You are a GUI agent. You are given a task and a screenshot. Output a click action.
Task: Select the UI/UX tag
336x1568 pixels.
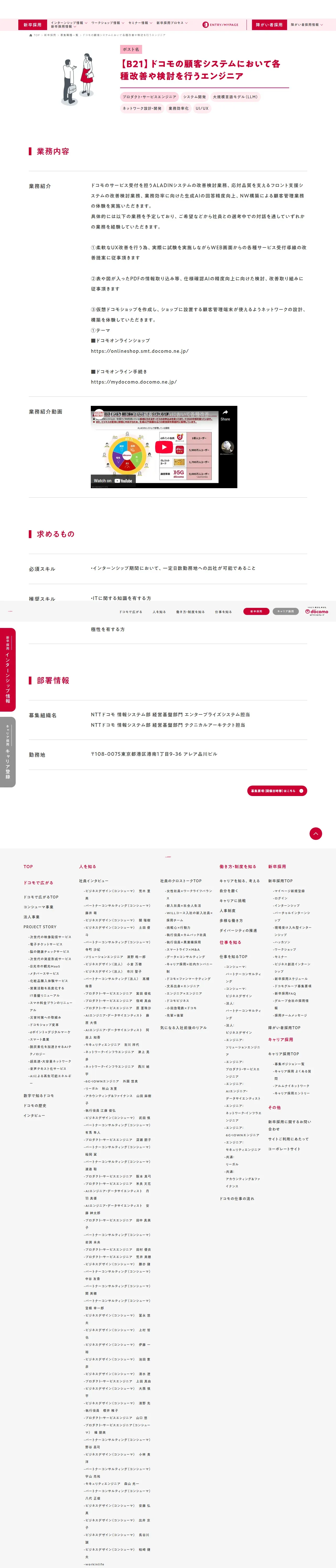coord(202,108)
